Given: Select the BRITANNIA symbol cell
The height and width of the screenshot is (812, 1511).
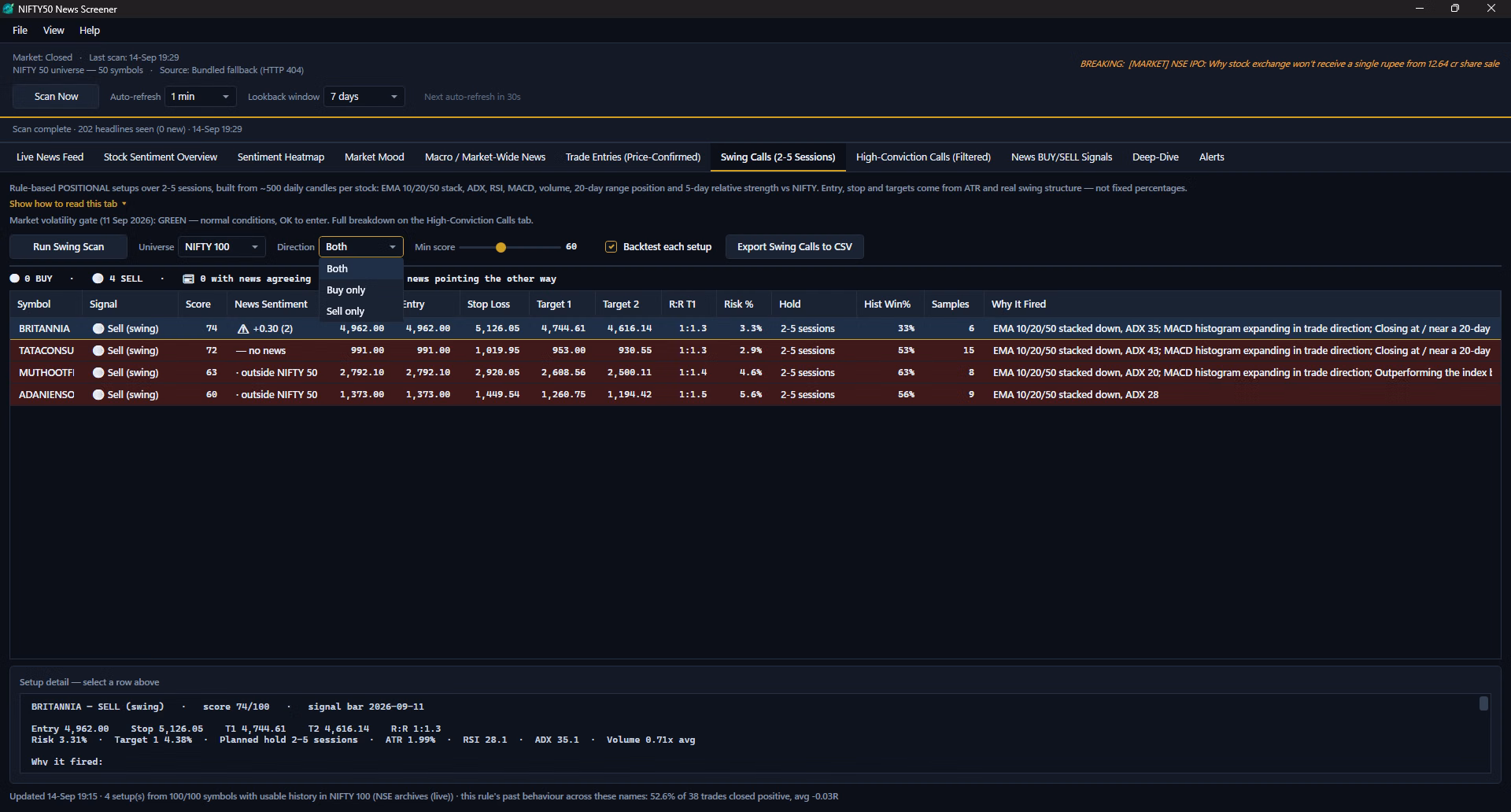Looking at the screenshot, I should click(45, 329).
